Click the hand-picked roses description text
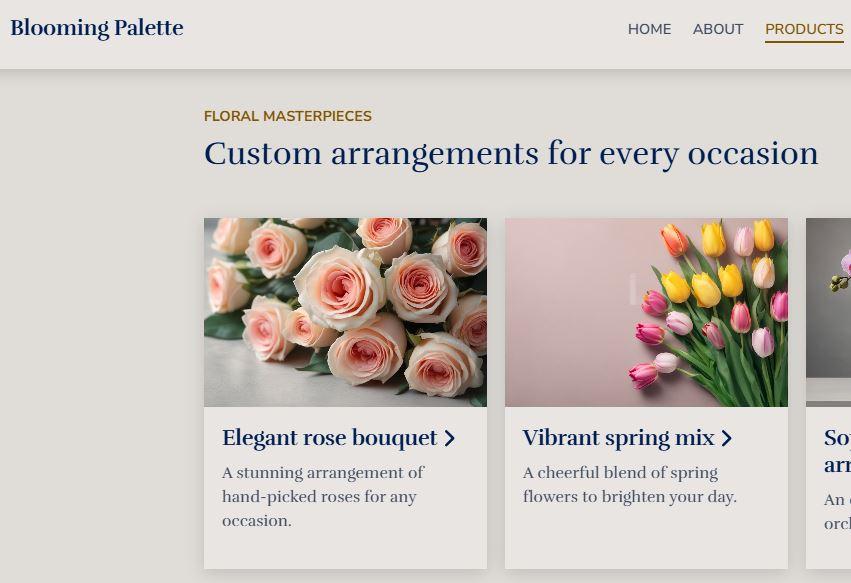 (323, 496)
